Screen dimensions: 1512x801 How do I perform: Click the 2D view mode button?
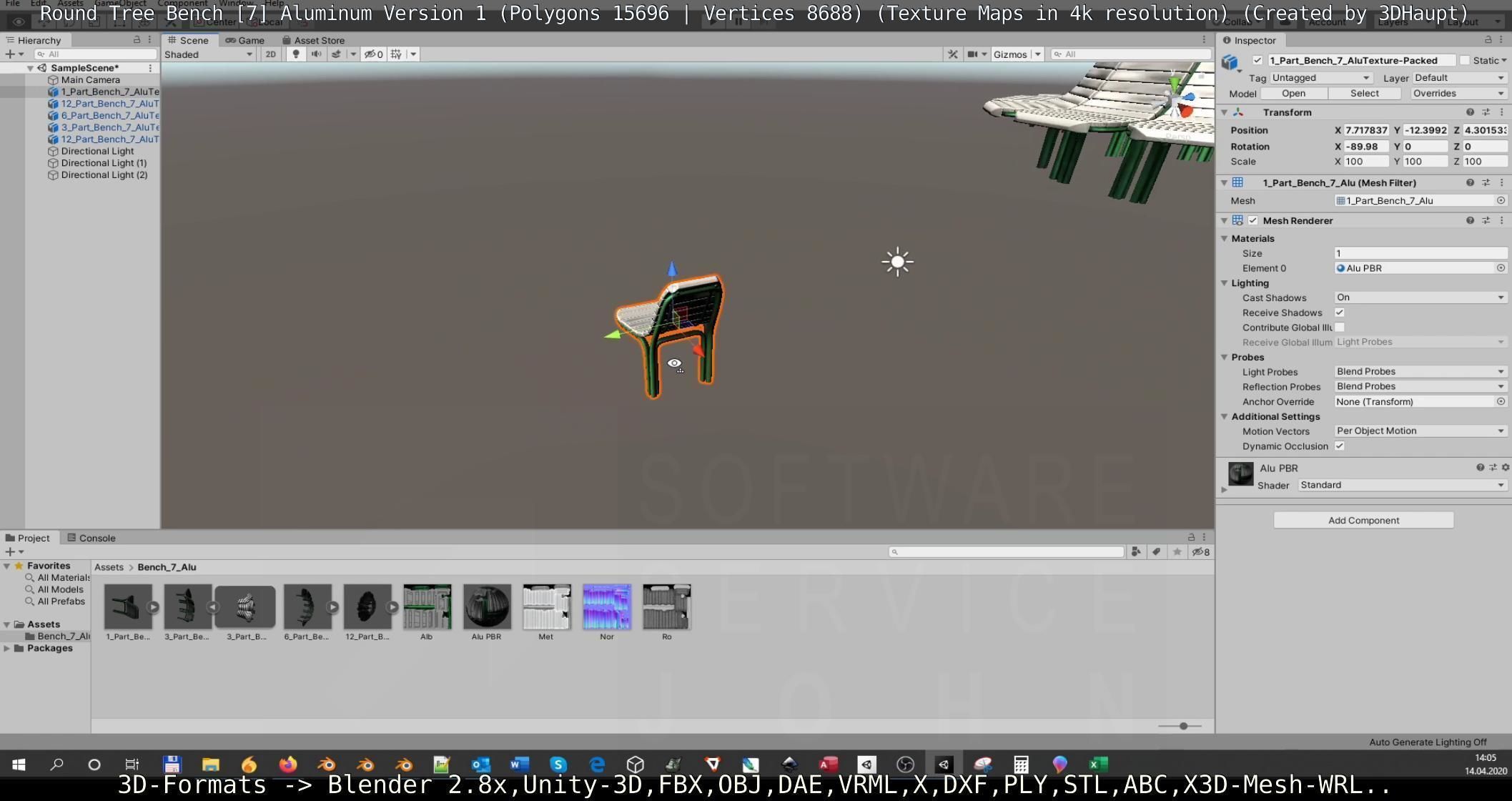pos(270,54)
